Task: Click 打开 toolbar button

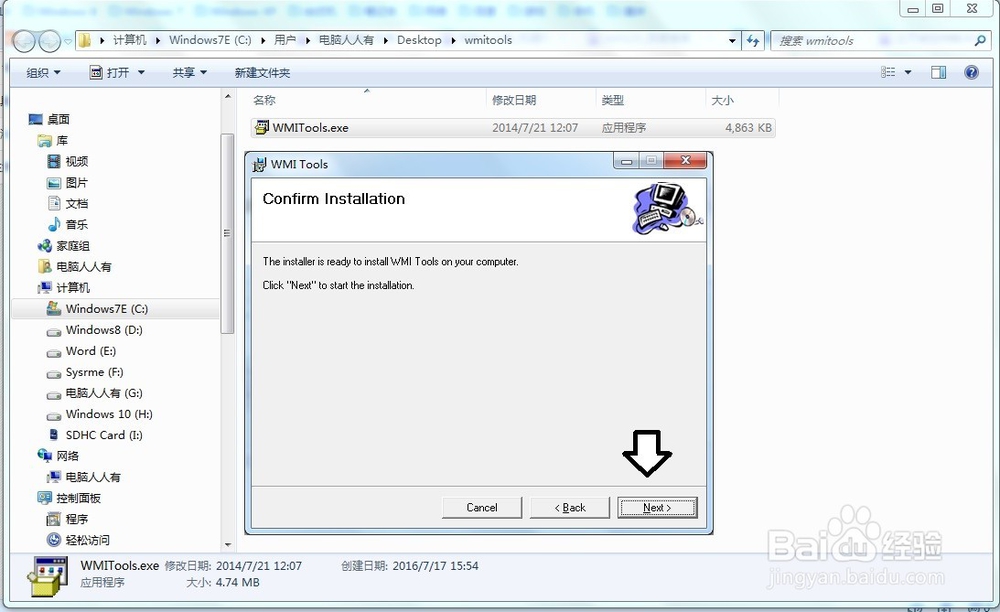Action: [110, 73]
